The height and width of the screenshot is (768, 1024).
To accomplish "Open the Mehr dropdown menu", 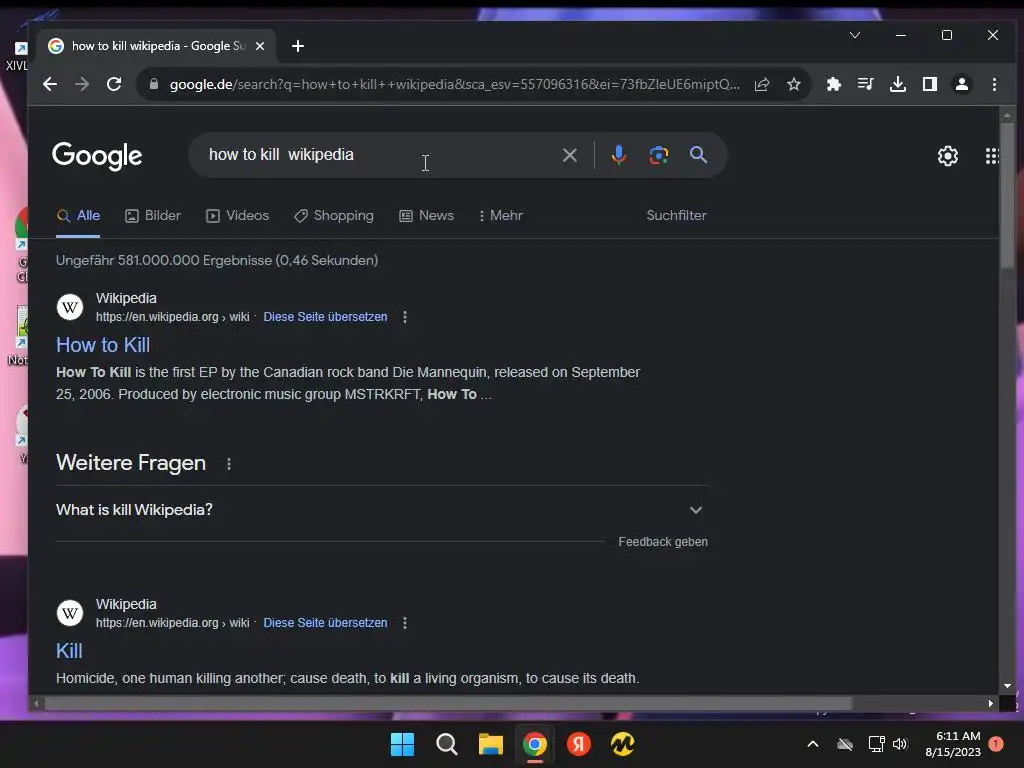I will (501, 216).
